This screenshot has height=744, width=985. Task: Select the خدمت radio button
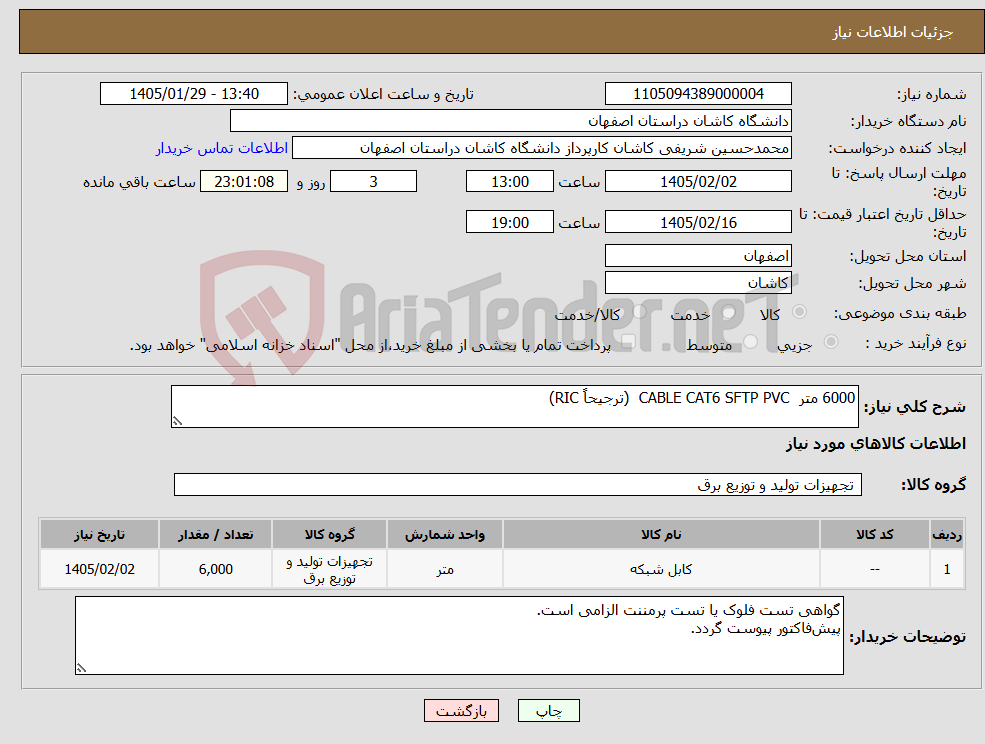(x=729, y=312)
